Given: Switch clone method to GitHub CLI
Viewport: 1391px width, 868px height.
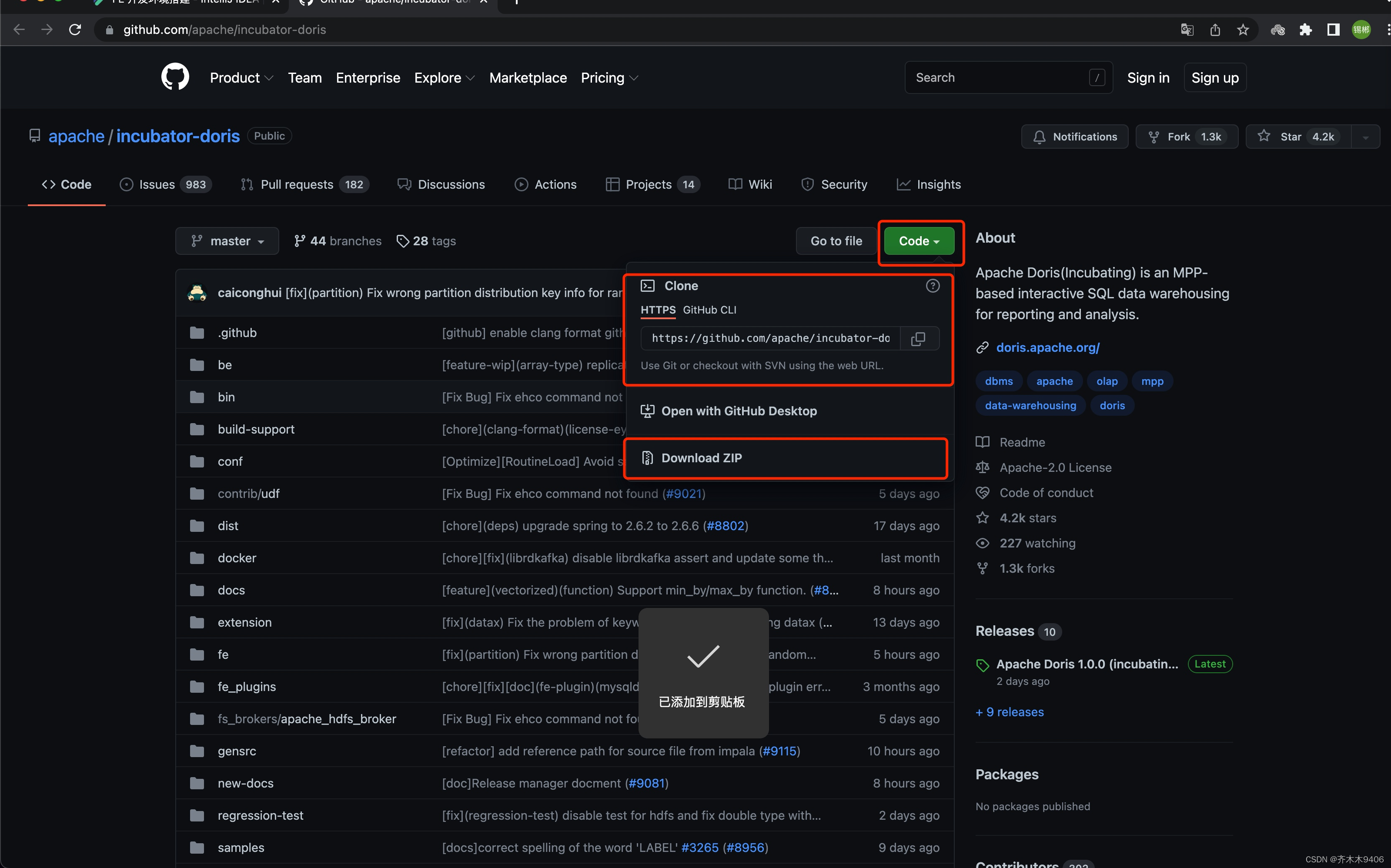Looking at the screenshot, I should click(x=709, y=310).
